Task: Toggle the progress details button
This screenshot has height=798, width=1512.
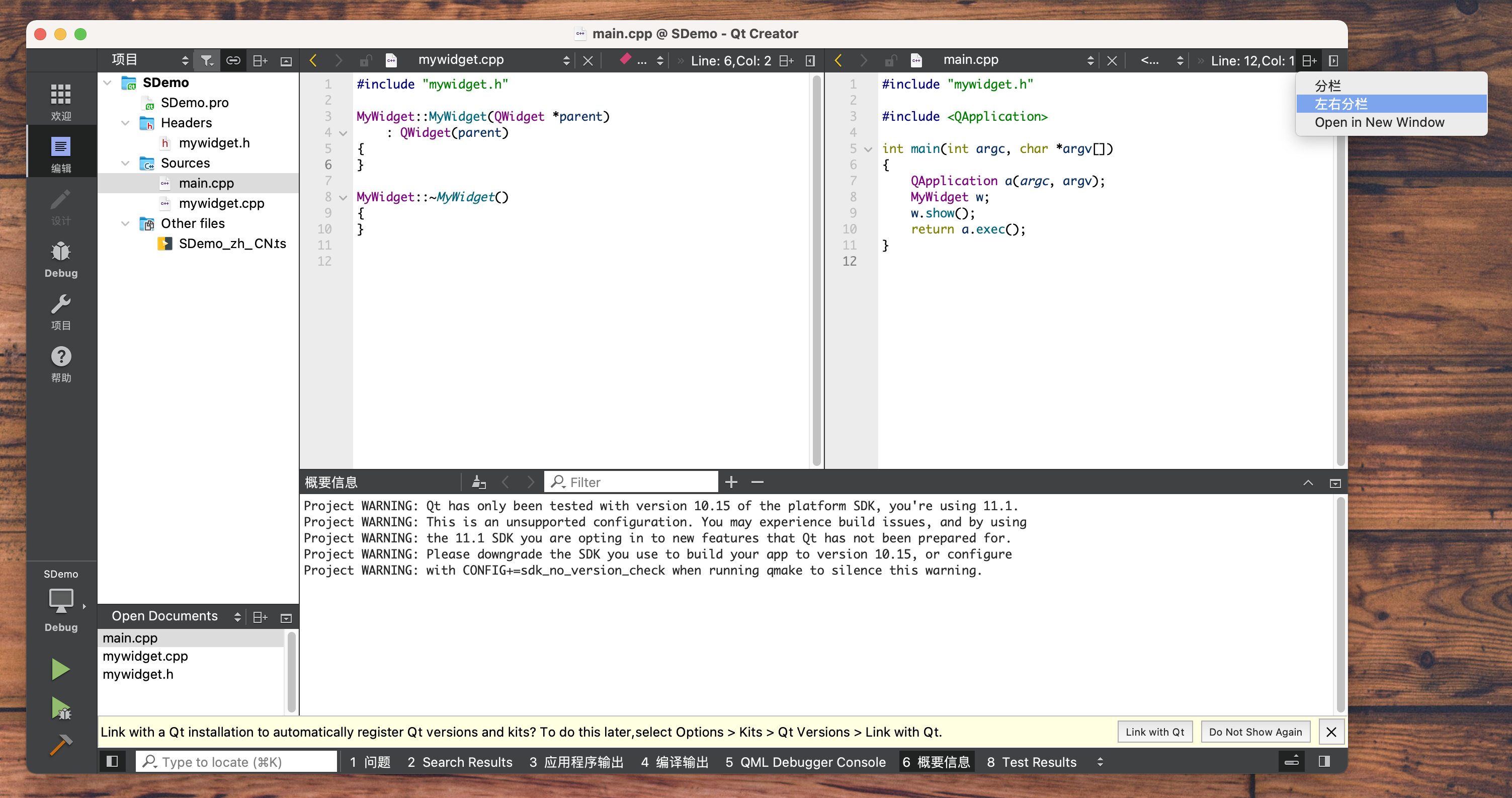Action: pyautogui.click(x=1291, y=762)
